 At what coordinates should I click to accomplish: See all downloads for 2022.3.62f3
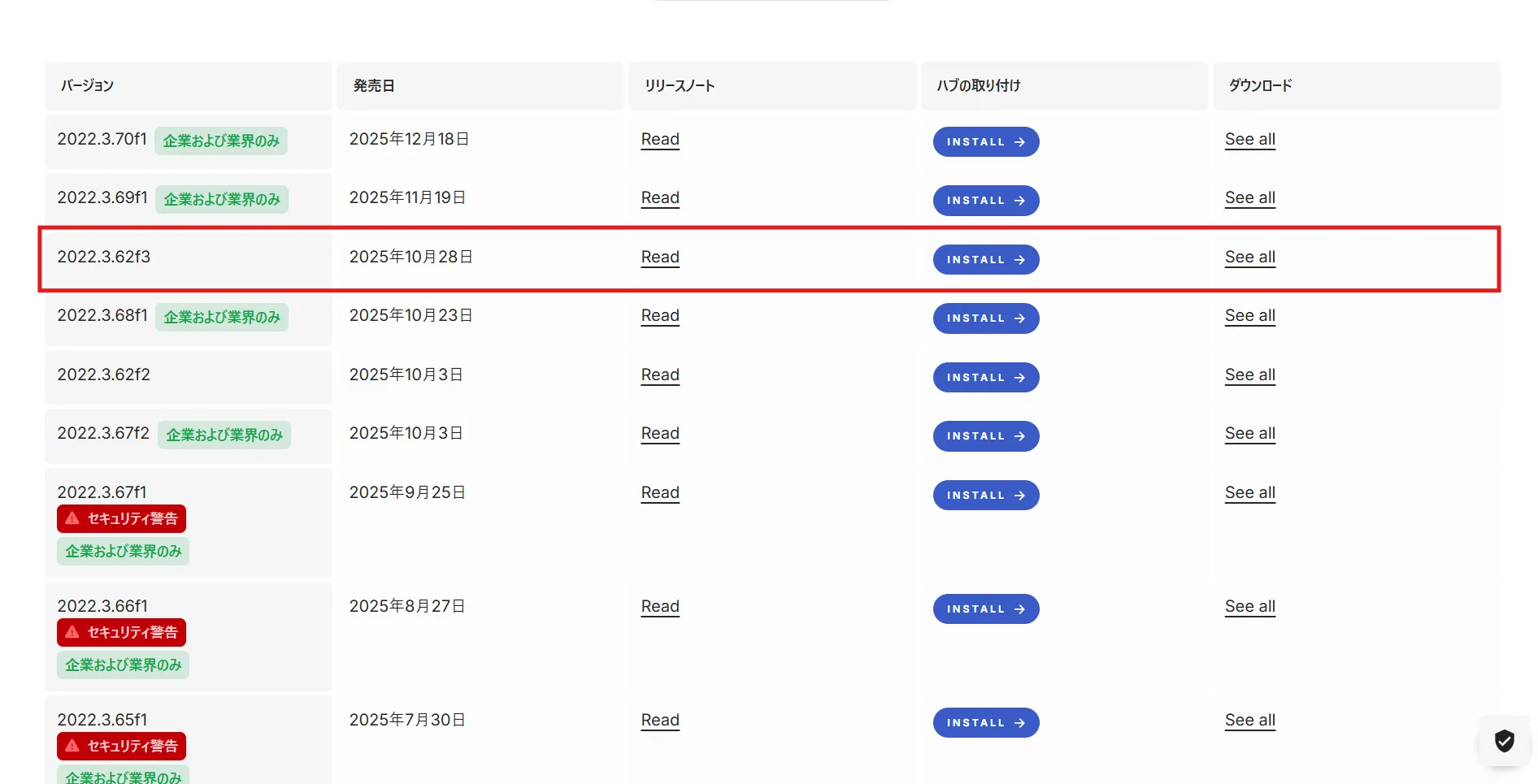1249,258
